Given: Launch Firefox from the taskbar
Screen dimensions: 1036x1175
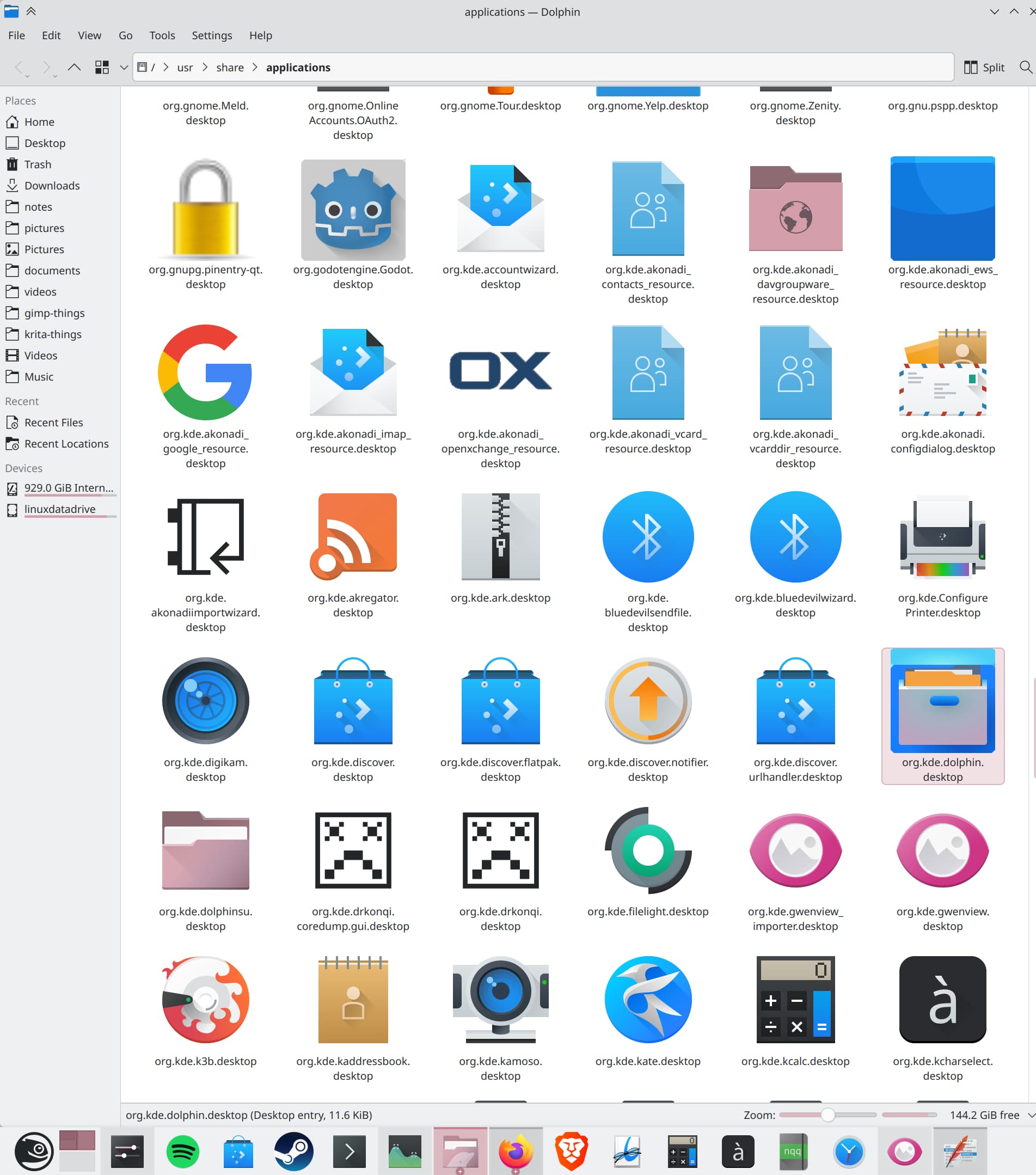Looking at the screenshot, I should click(x=515, y=1152).
